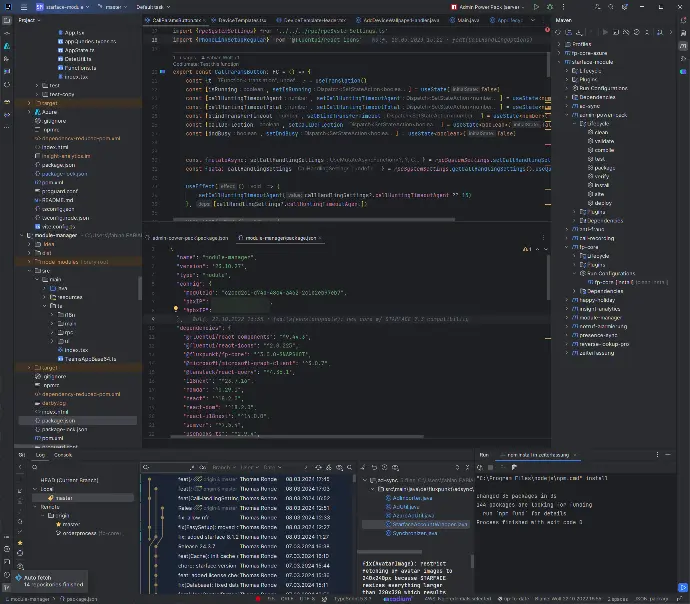Show the warning indicator in the package.json editor
This screenshot has height=604, width=690.
(x=527, y=249)
